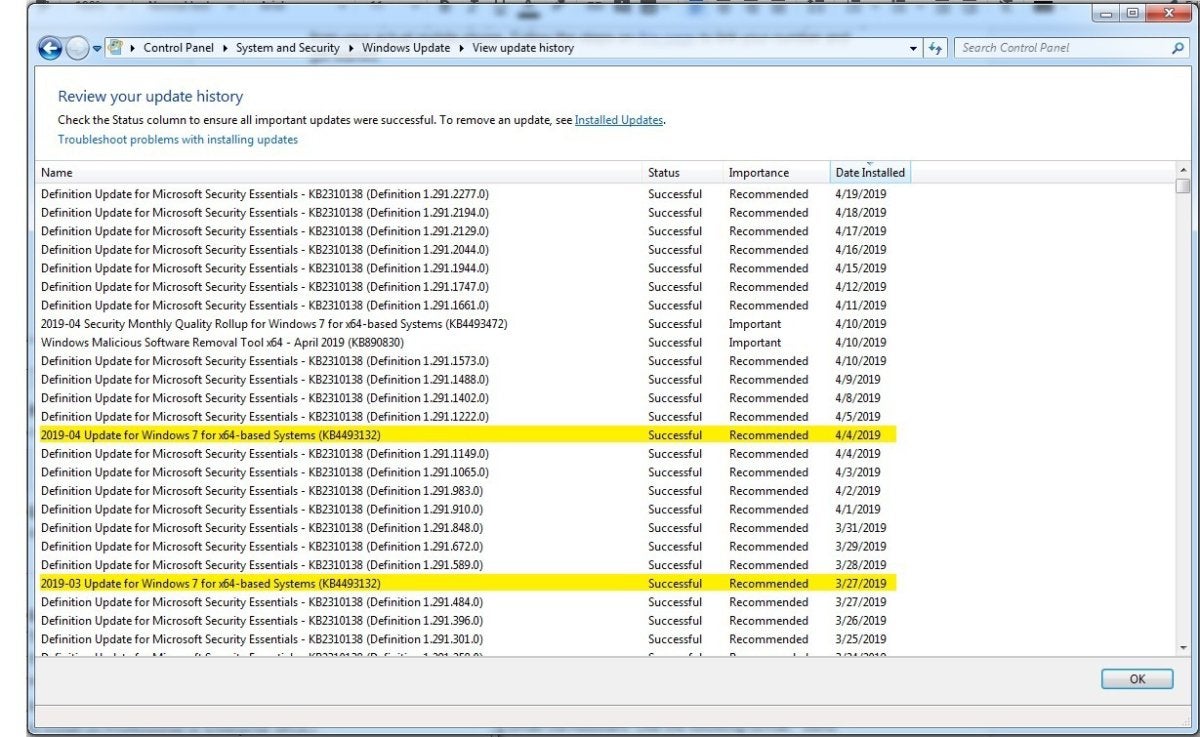Confirm with the OK button

click(x=1137, y=679)
